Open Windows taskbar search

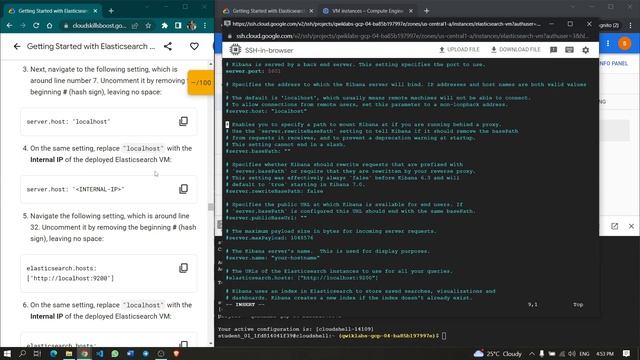(x=22, y=353)
